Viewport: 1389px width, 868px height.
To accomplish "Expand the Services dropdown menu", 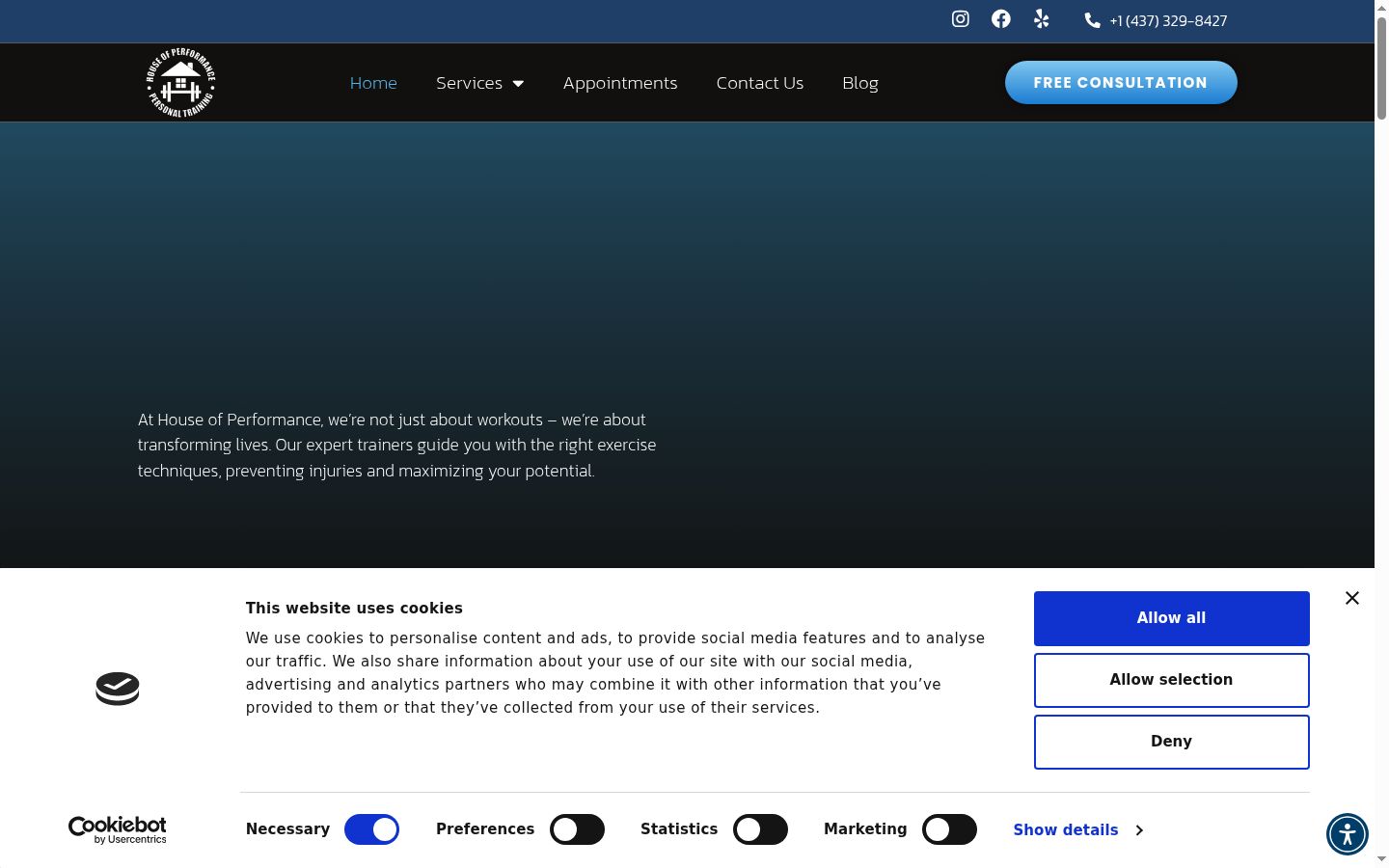I will point(479,83).
